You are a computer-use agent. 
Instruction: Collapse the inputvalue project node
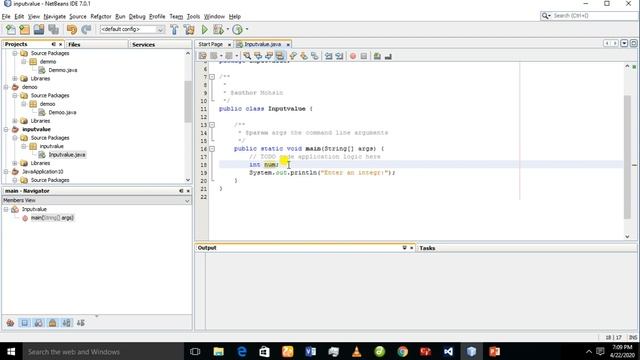tap(6, 129)
